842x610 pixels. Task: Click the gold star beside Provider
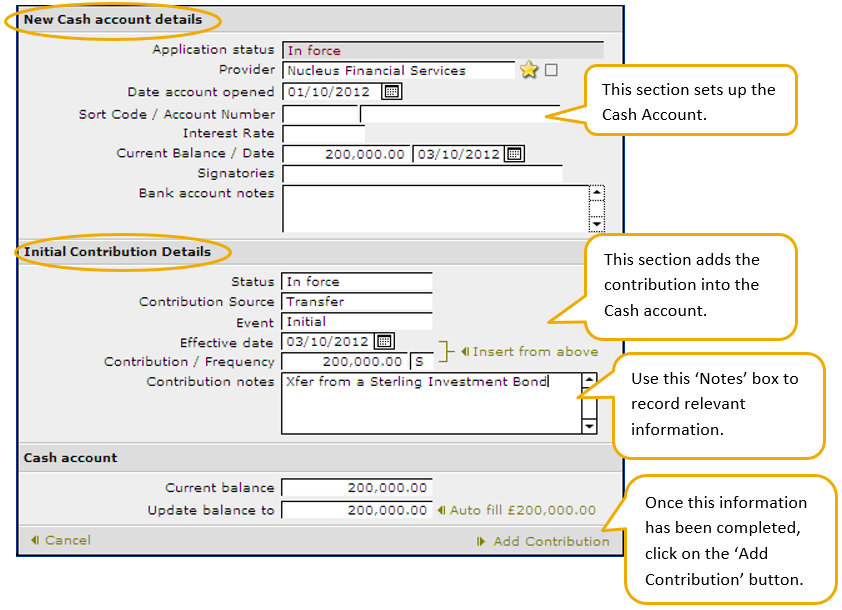[x=529, y=70]
